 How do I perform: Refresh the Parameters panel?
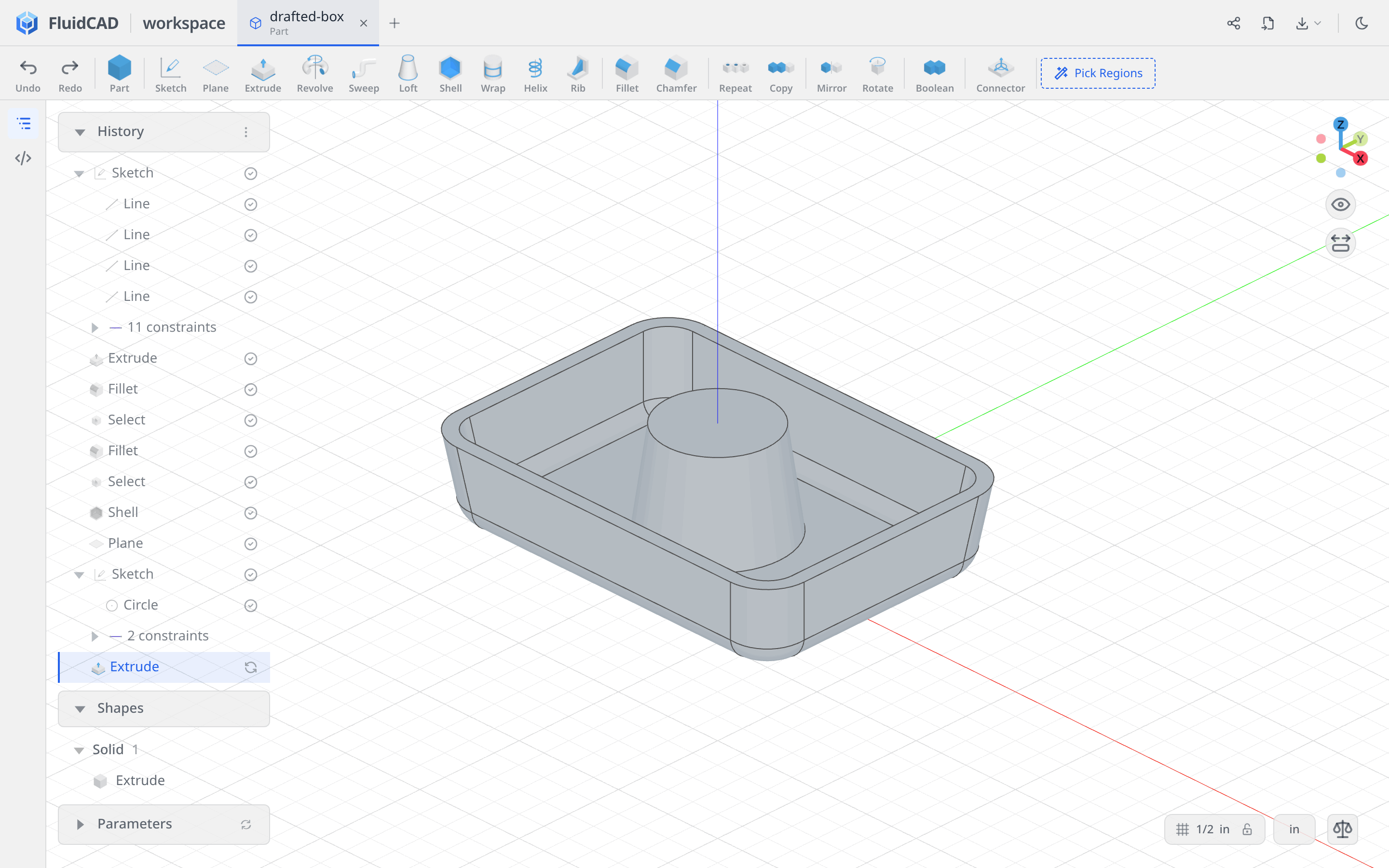245,825
